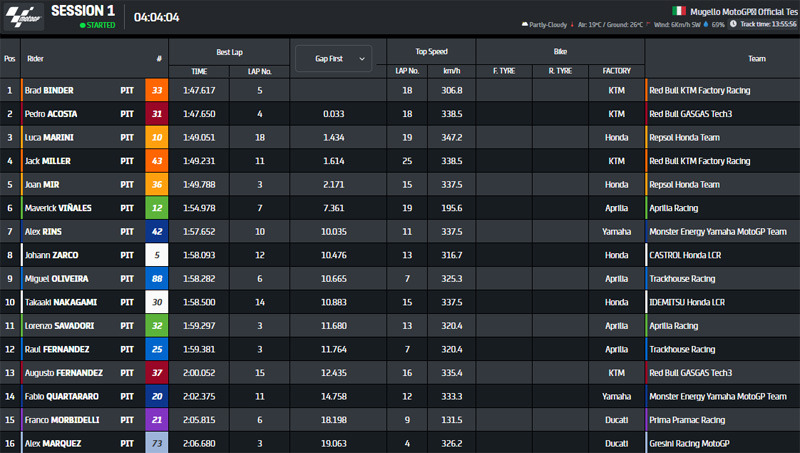Click the MotoGP logo
This screenshot has width=800, height=453.
point(22,16)
